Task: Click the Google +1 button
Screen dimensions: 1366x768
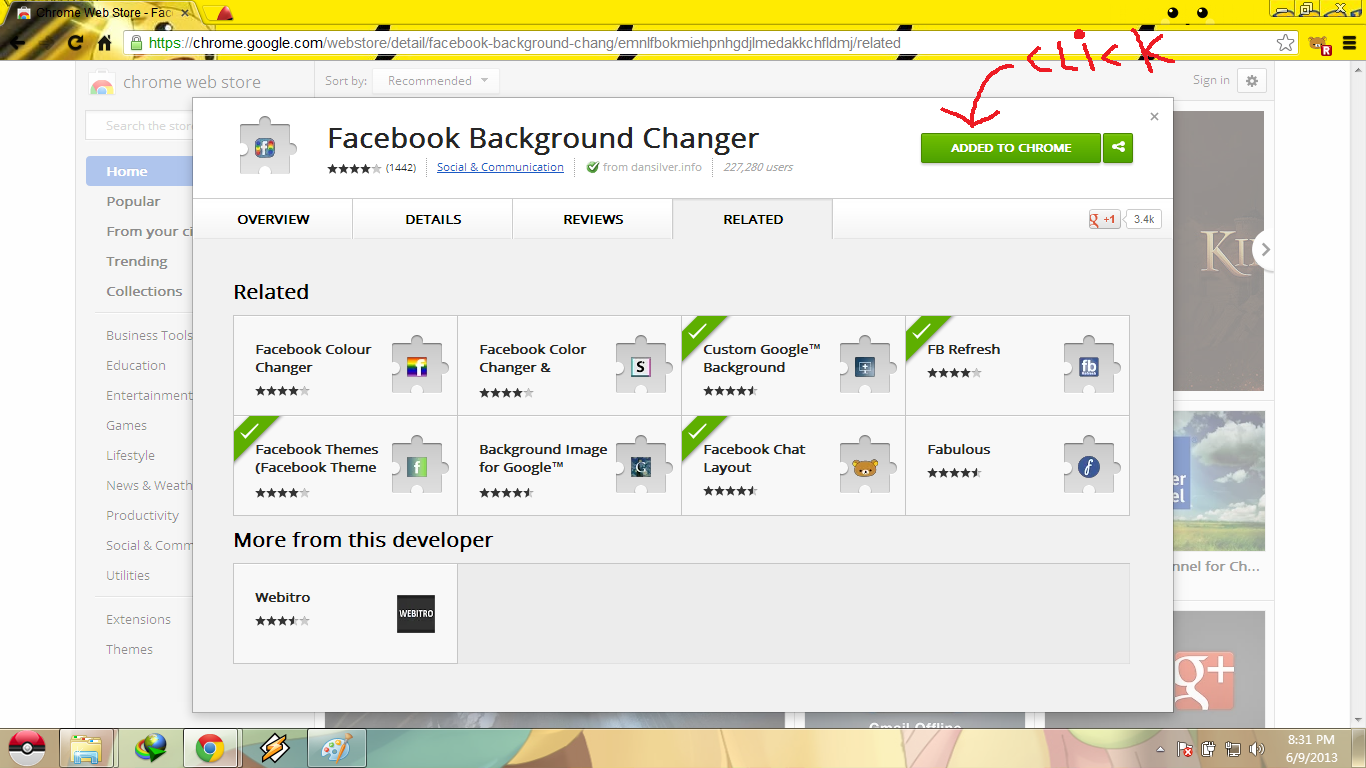Action: 1105,219
